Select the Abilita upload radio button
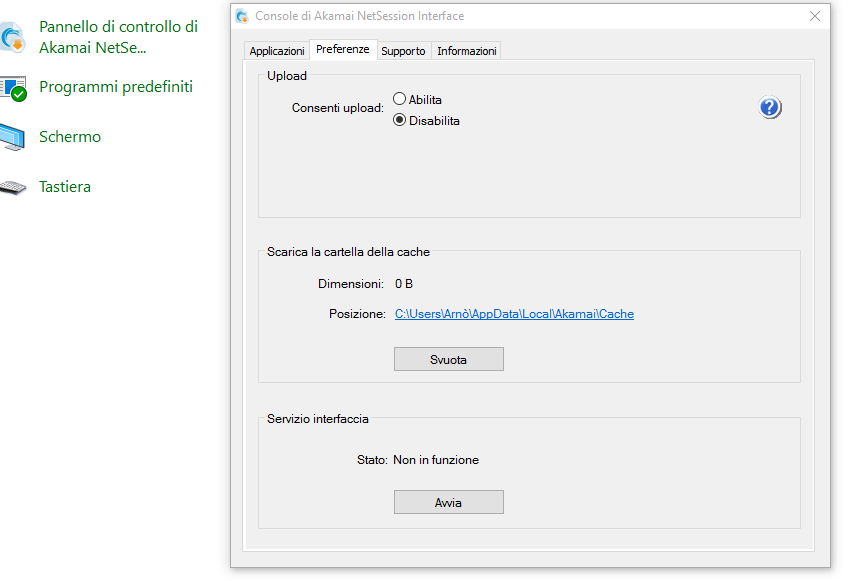This screenshot has height=581, width=849. pos(400,99)
